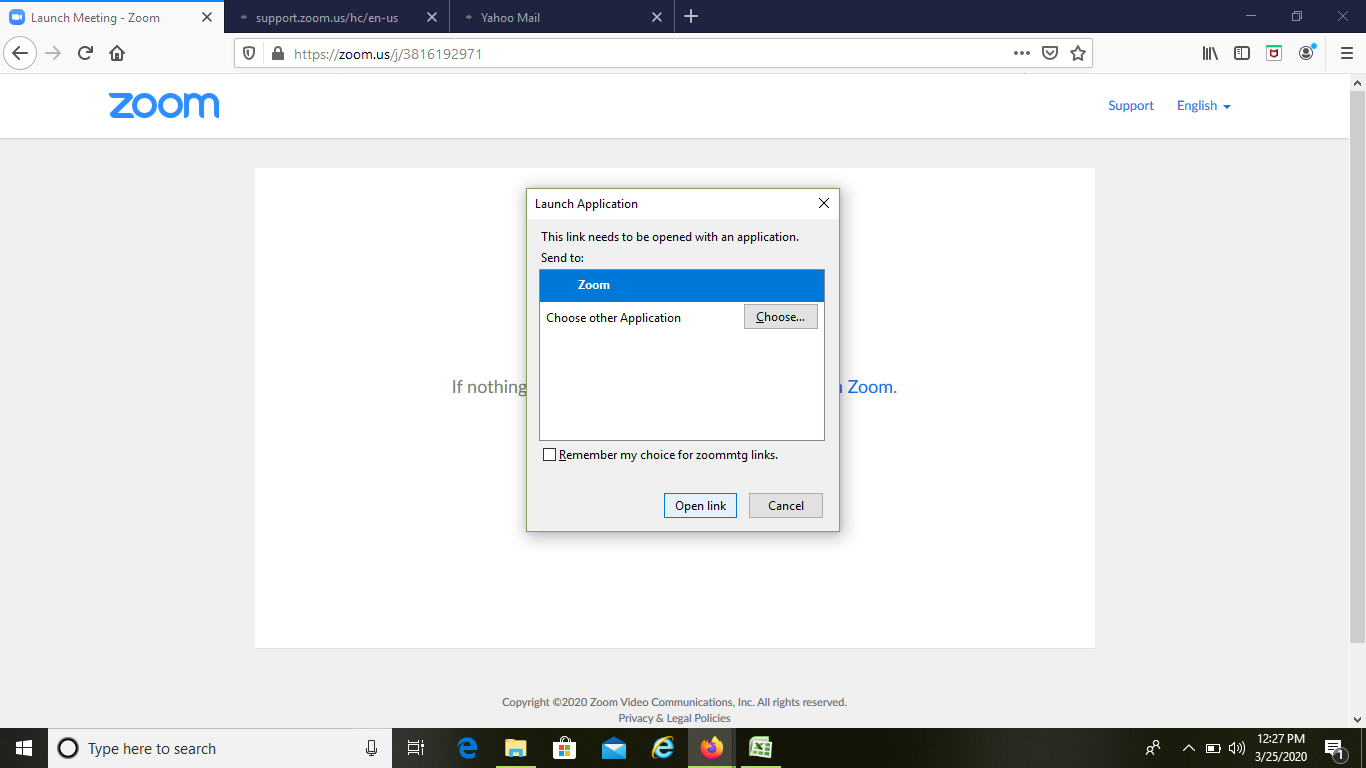
Task: Open the Library bookmarks icon
Action: click(1210, 53)
